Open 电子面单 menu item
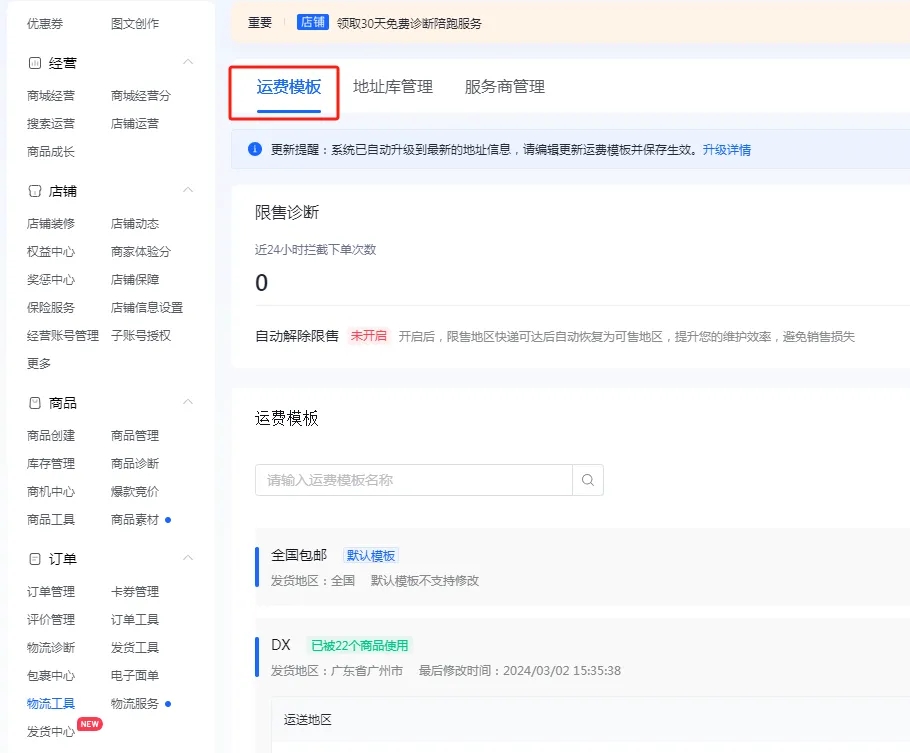The height and width of the screenshot is (753, 910). [x=135, y=675]
